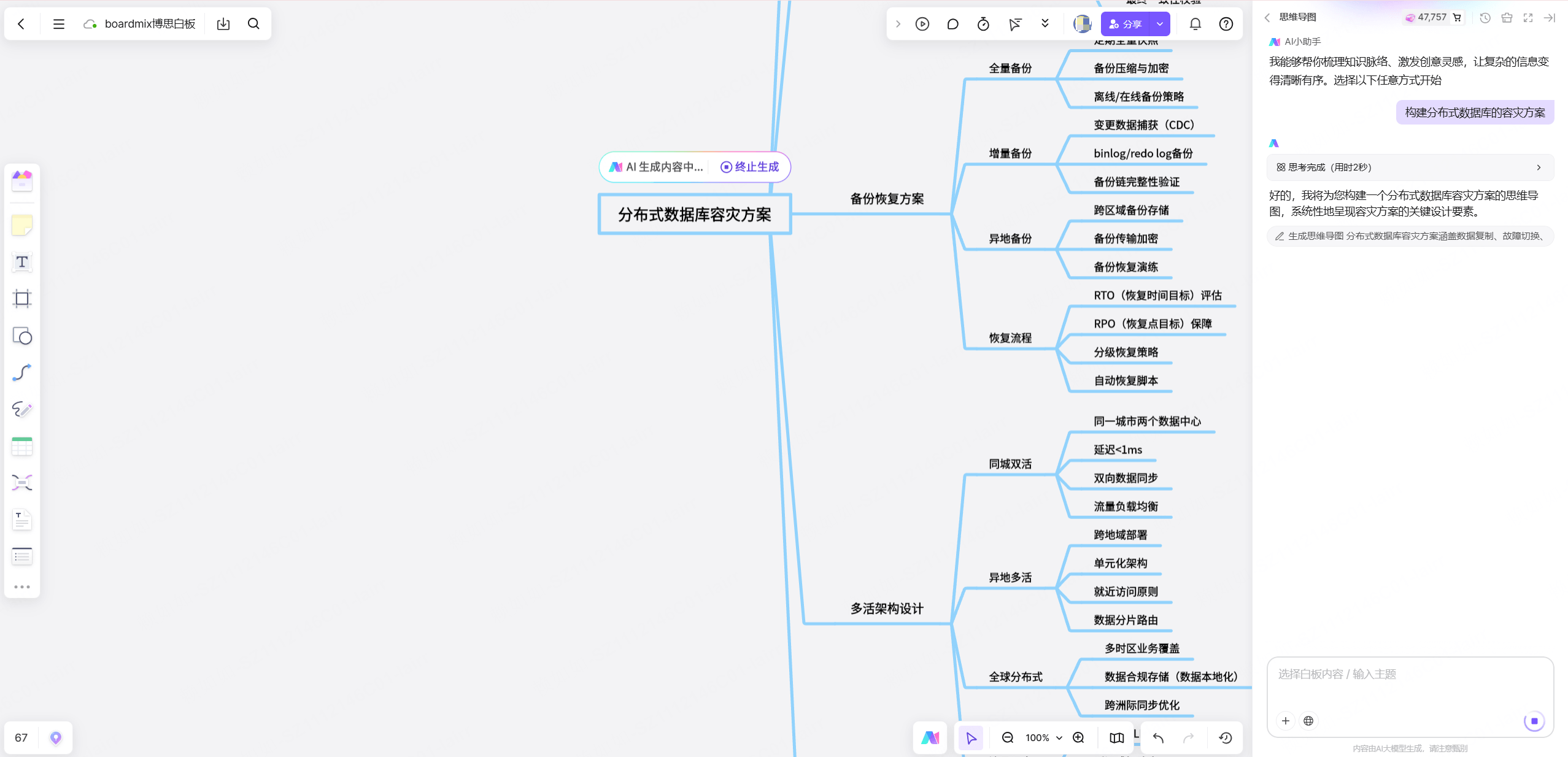This screenshot has width=1568, height=757.
Task: Click the user prompt bubble 构建分布式数据库的容灾方案
Action: [x=1475, y=112]
